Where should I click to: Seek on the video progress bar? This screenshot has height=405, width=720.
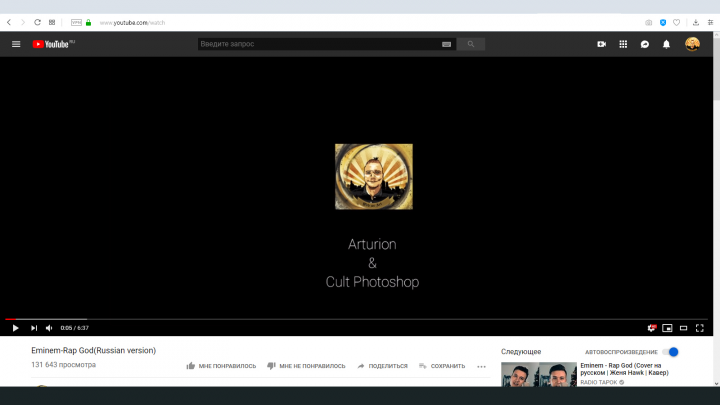(356, 319)
